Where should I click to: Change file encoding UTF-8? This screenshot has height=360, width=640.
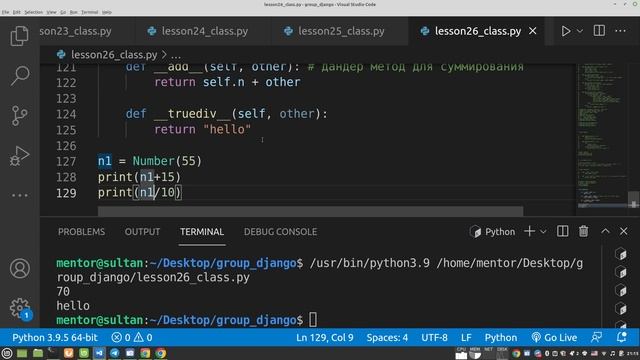[434, 338]
